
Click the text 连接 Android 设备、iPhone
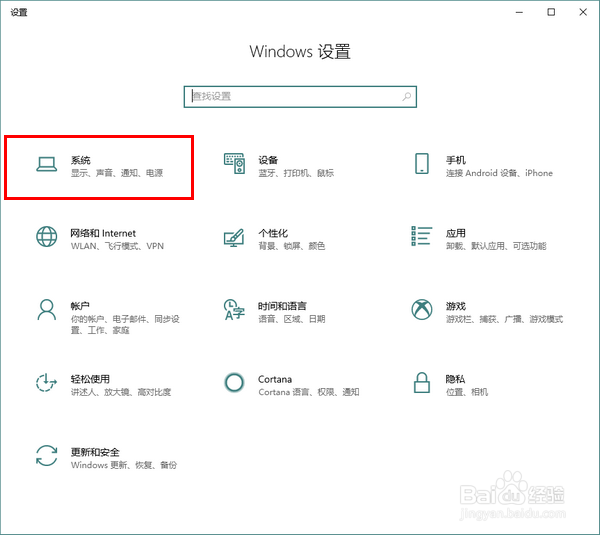(499, 173)
